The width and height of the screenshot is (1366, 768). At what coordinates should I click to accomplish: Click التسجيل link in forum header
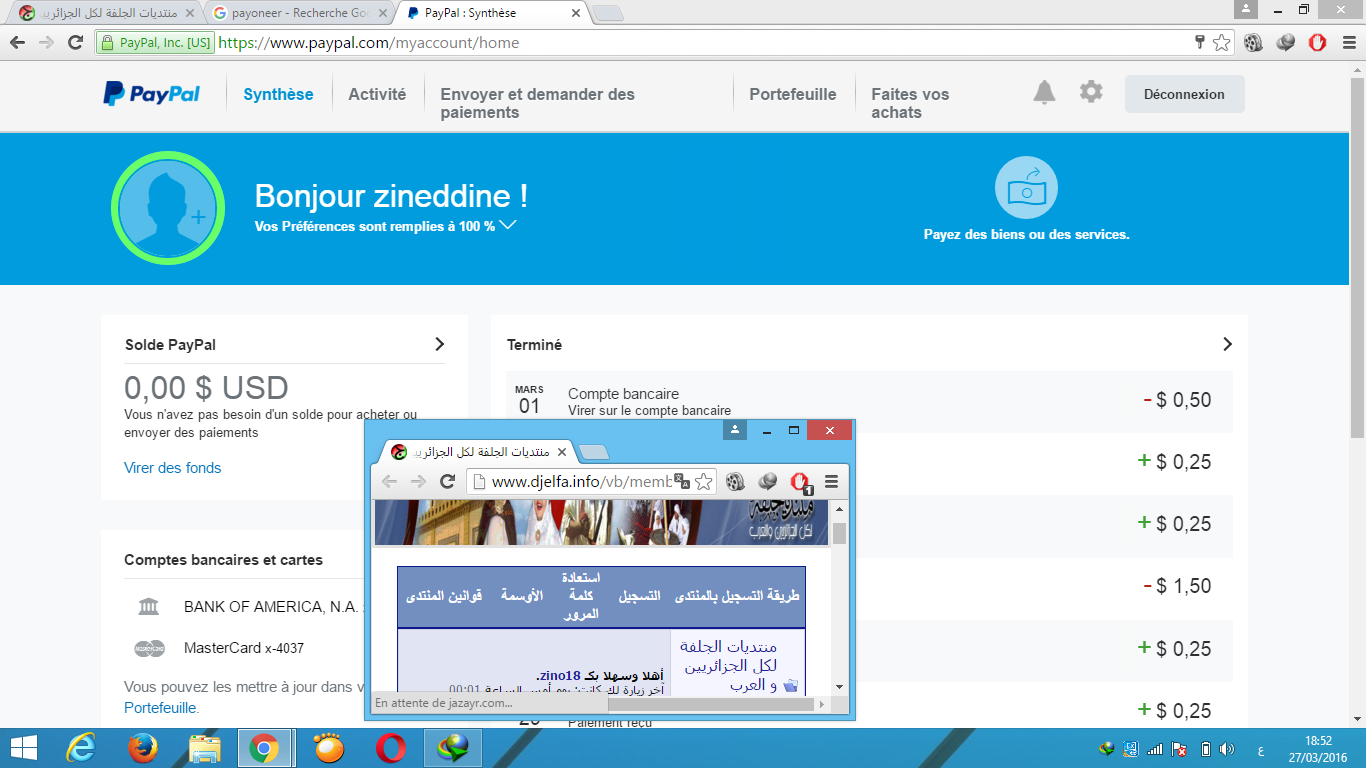pyautogui.click(x=639, y=595)
